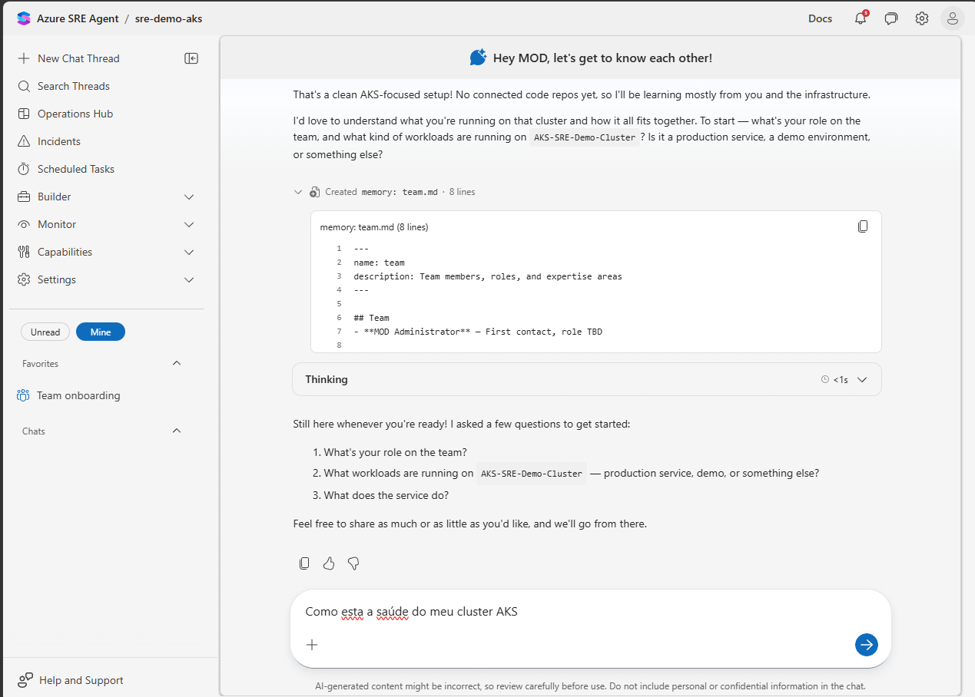Screen dimensions: 975x697
Task: Click the Favorites section label
Action: tap(40, 364)
